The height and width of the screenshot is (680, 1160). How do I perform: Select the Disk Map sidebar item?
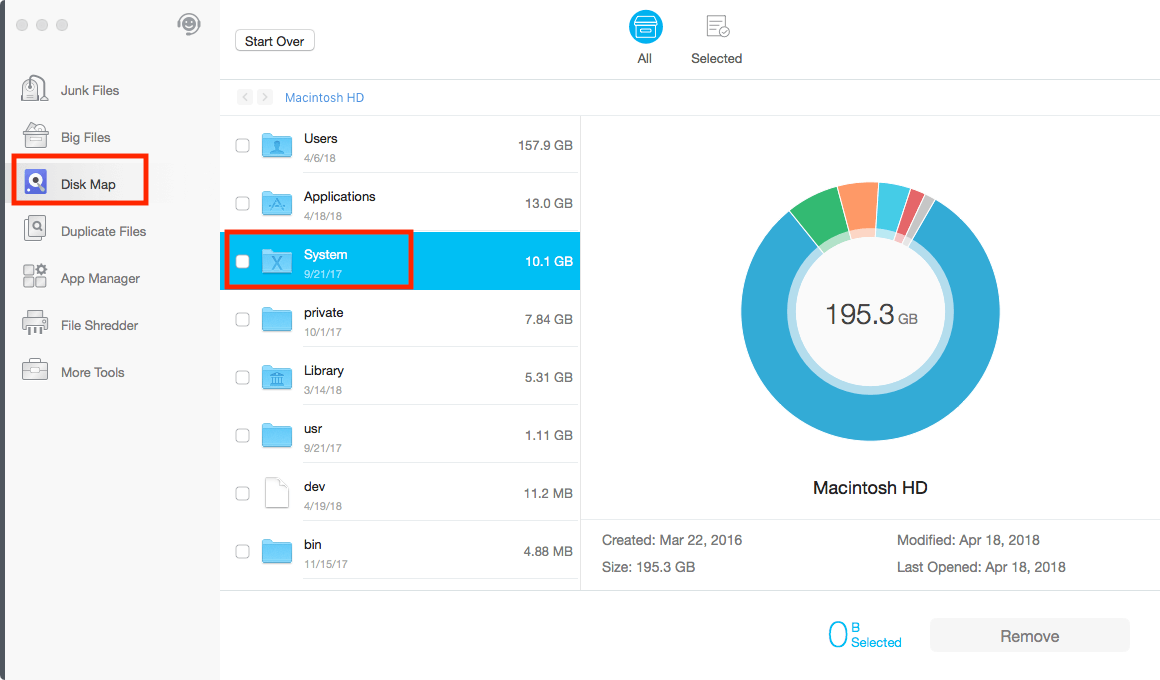(87, 184)
